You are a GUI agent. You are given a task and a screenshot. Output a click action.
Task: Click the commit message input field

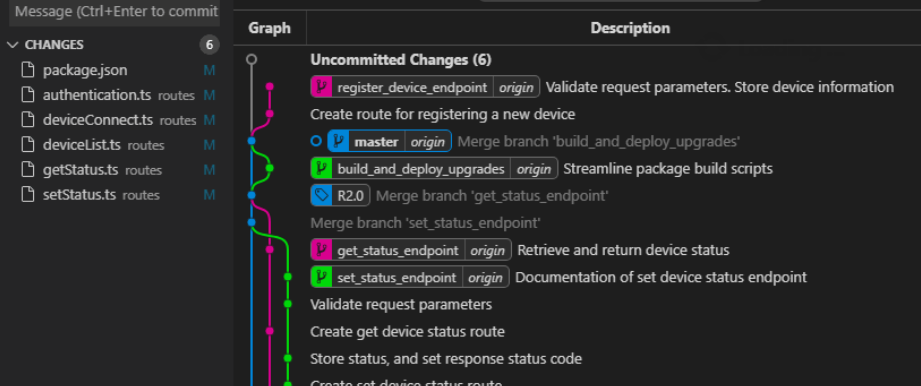tap(115, 12)
